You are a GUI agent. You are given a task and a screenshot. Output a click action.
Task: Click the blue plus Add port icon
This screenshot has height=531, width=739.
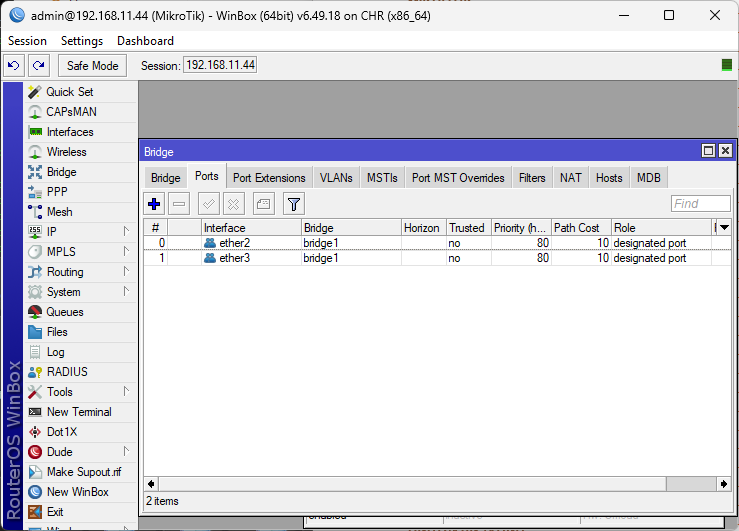click(x=154, y=204)
